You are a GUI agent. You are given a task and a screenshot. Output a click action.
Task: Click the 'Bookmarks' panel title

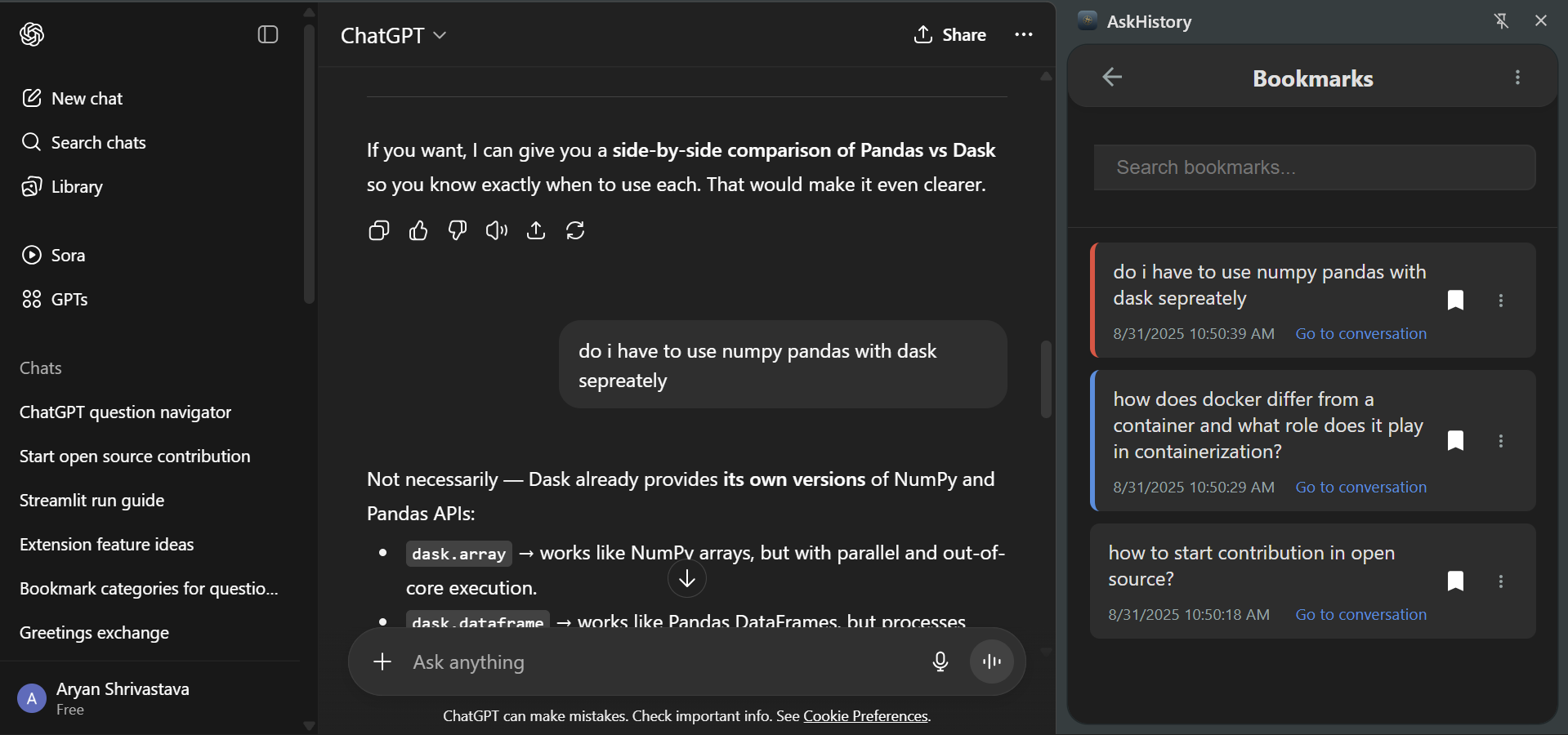coord(1313,78)
